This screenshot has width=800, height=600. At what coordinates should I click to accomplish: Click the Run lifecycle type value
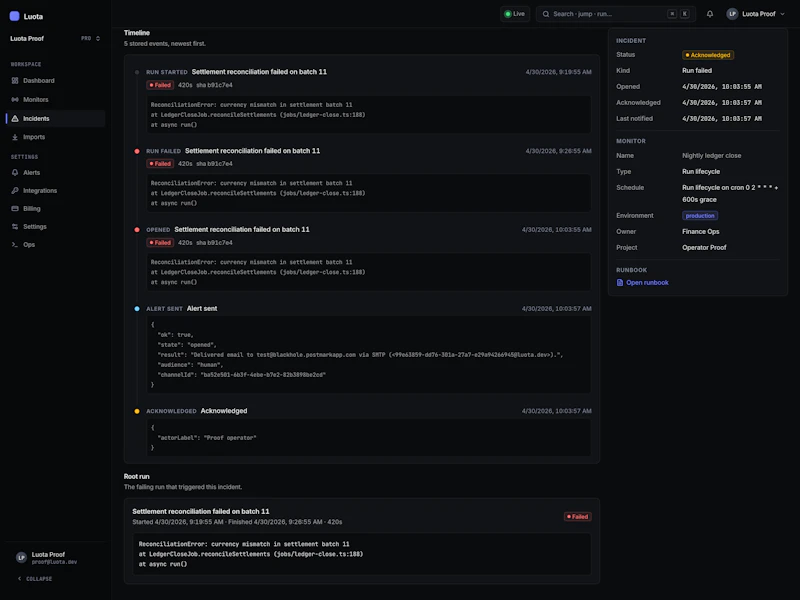click(x=701, y=171)
